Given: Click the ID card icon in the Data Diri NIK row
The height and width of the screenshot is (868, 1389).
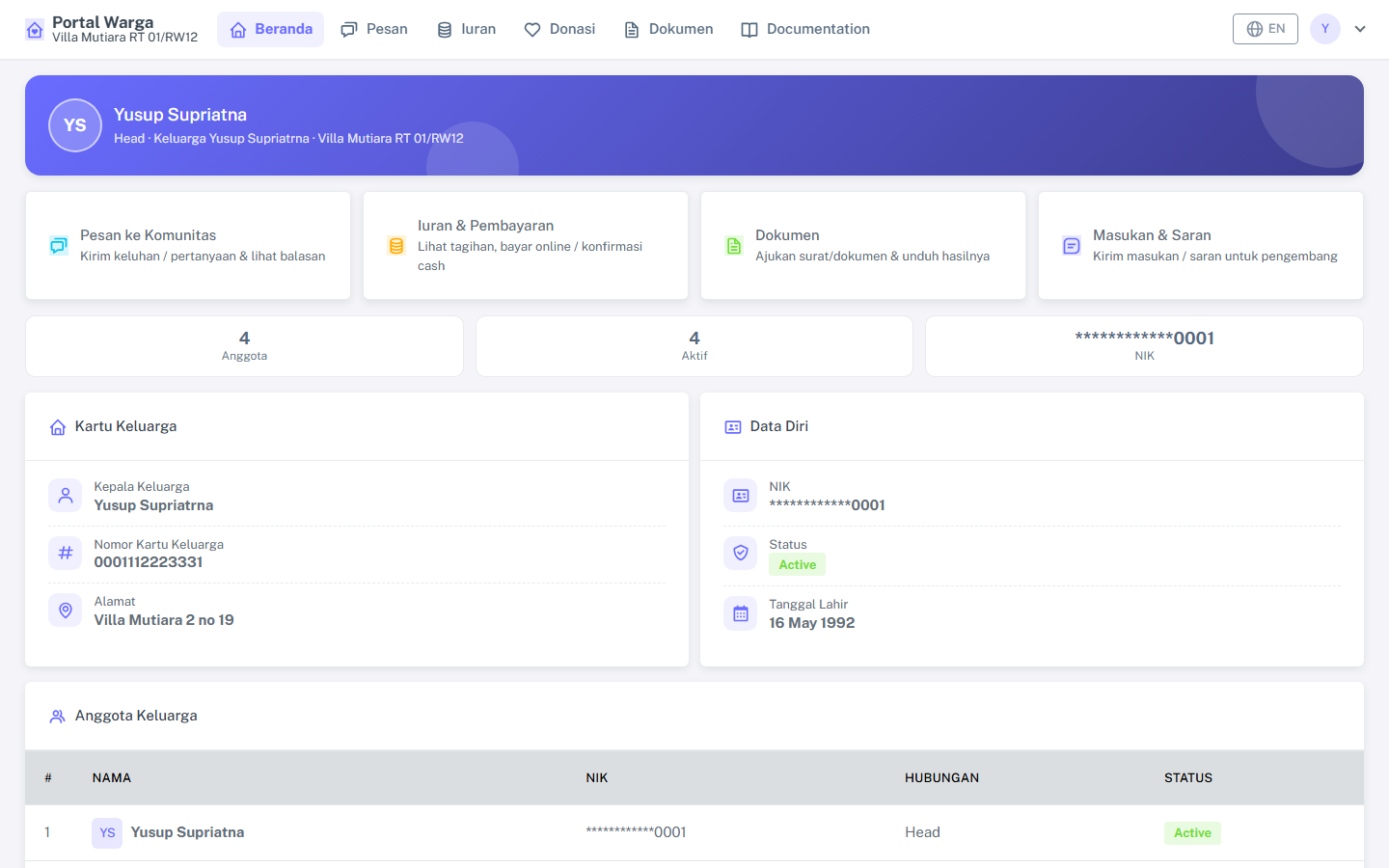Looking at the screenshot, I should [x=741, y=496].
